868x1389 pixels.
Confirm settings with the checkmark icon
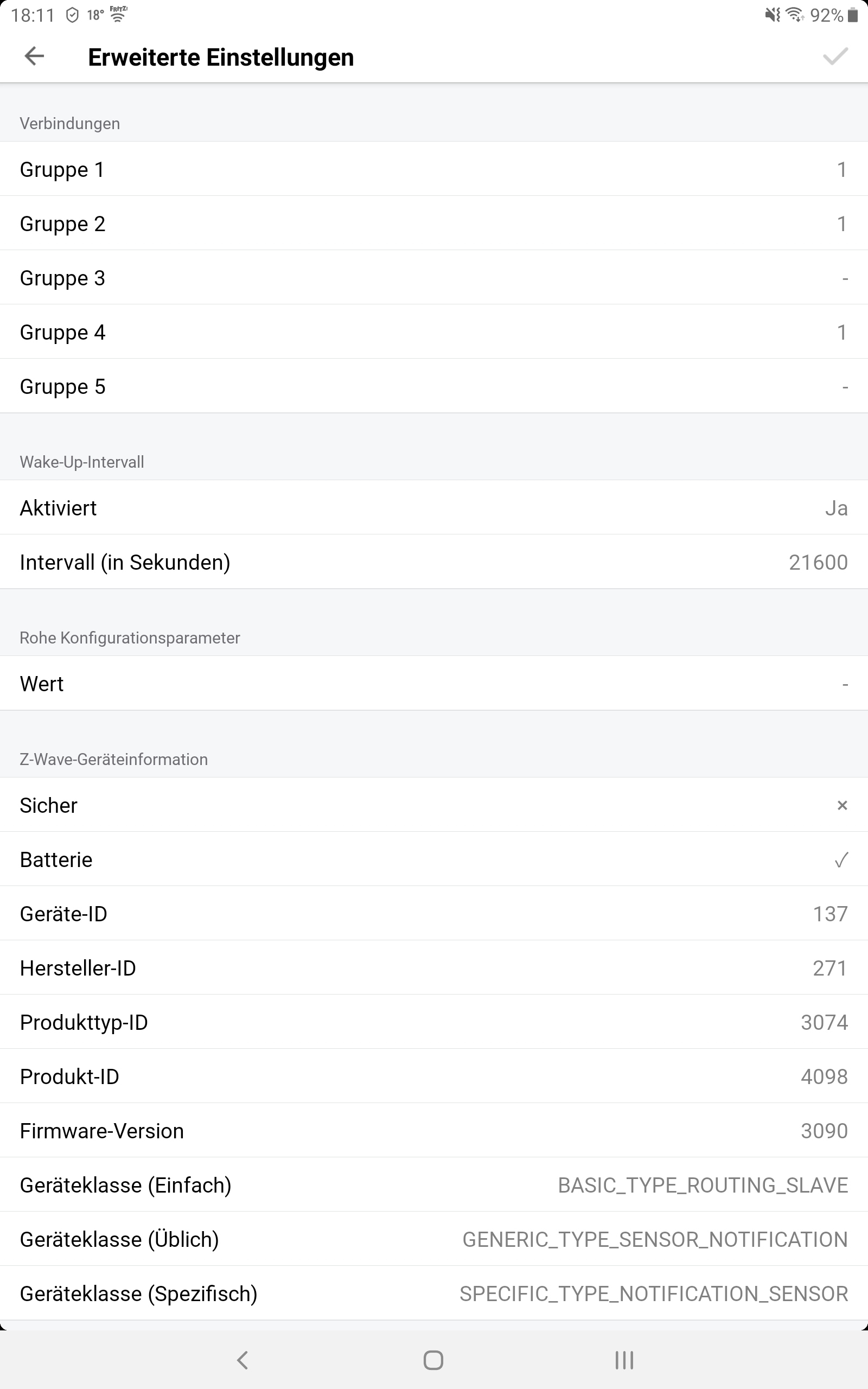(x=835, y=56)
